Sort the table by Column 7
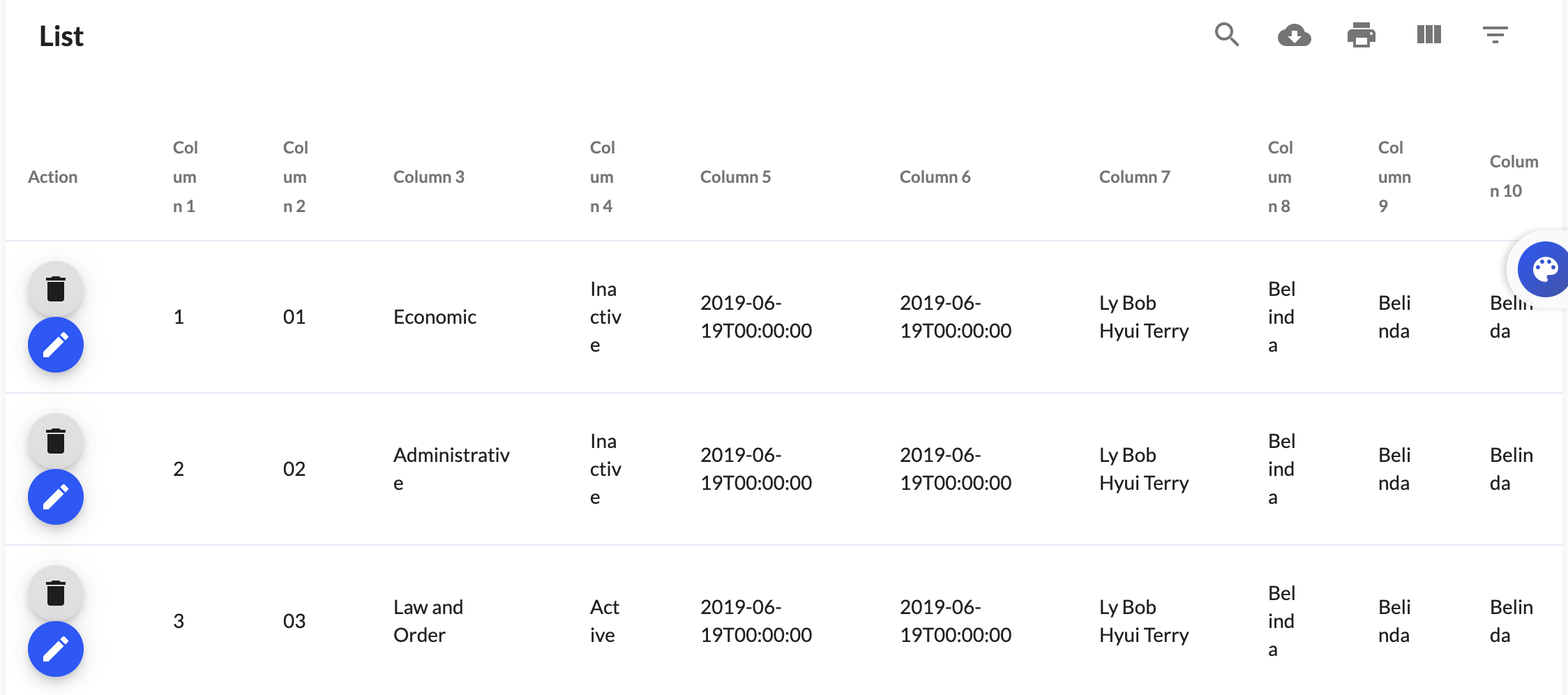 coord(1134,177)
